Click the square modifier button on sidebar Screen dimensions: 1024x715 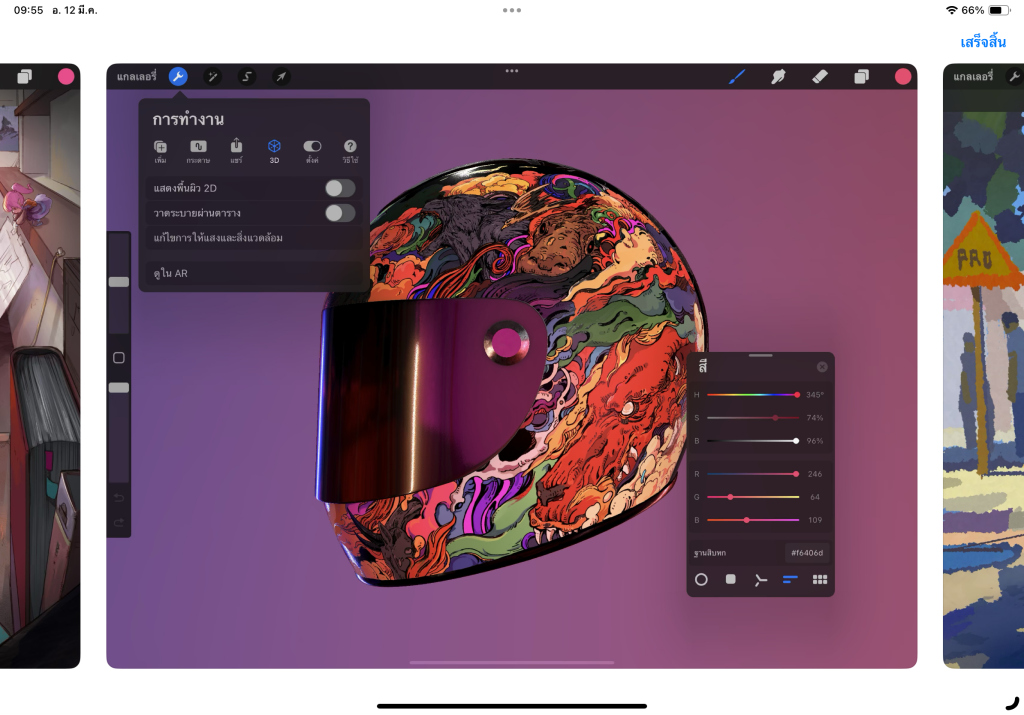tap(119, 358)
